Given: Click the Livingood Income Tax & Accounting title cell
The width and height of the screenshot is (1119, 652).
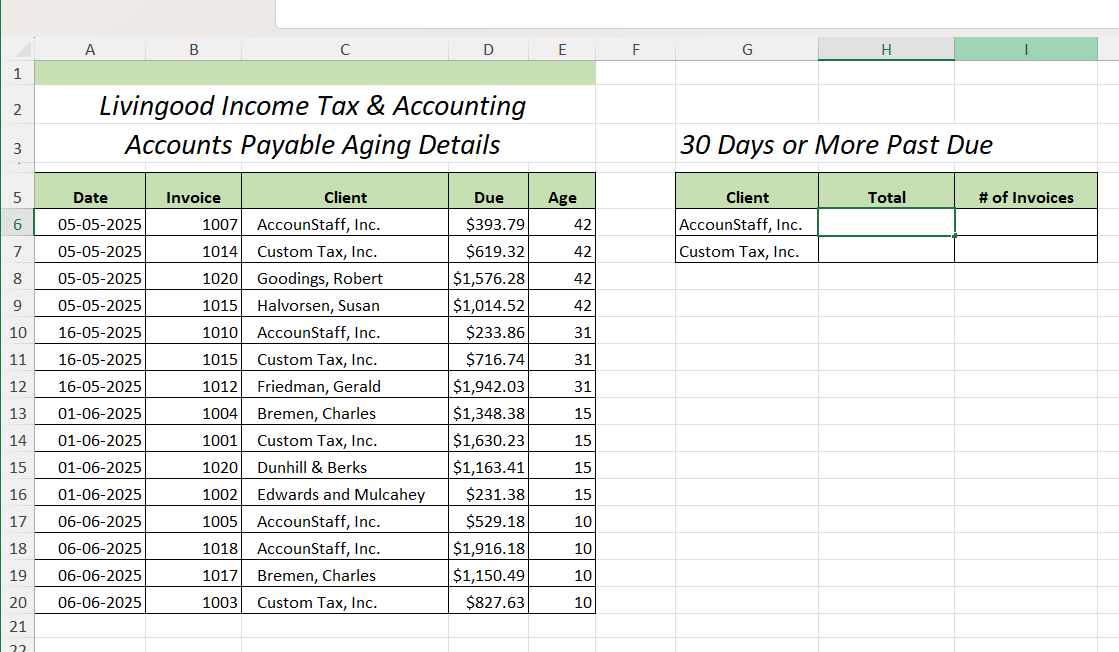Looking at the screenshot, I should click(312, 106).
